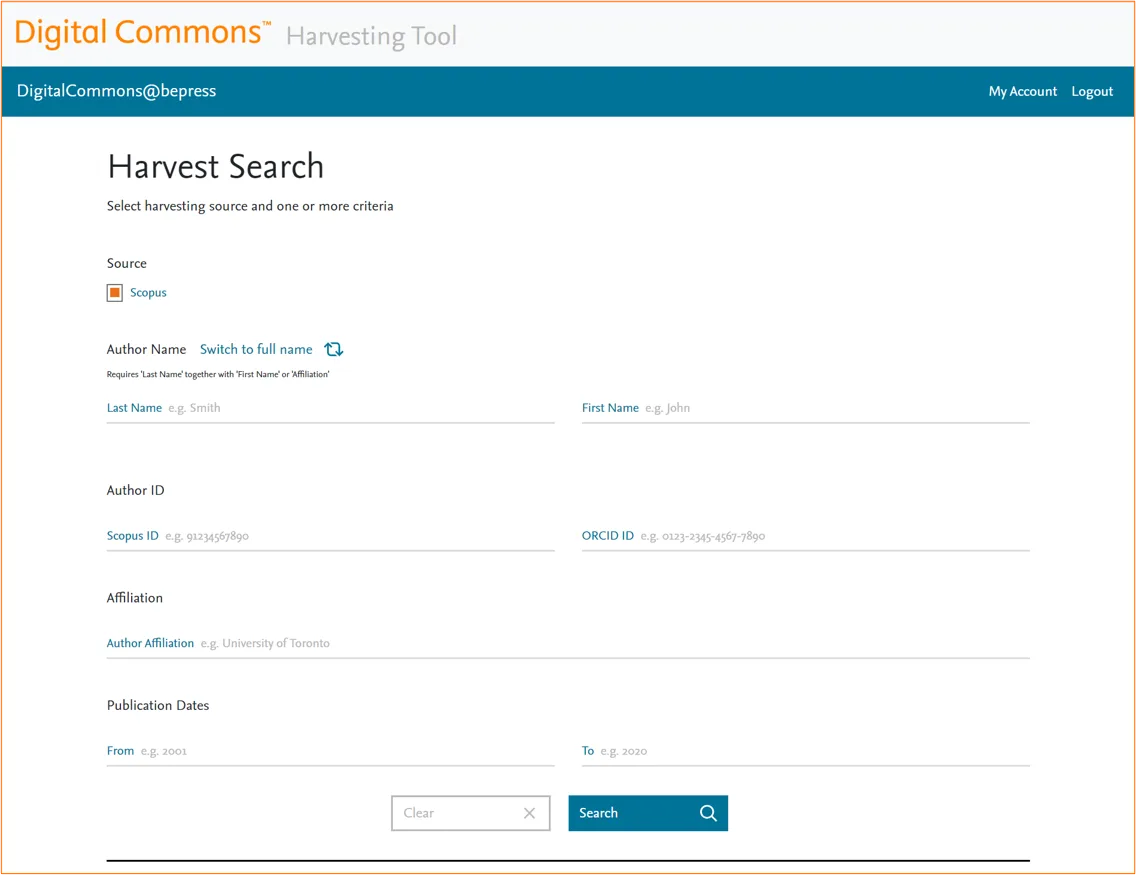Click the X icon in Clear button
The width and height of the screenshot is (1136, 875).
coord(530,813)
